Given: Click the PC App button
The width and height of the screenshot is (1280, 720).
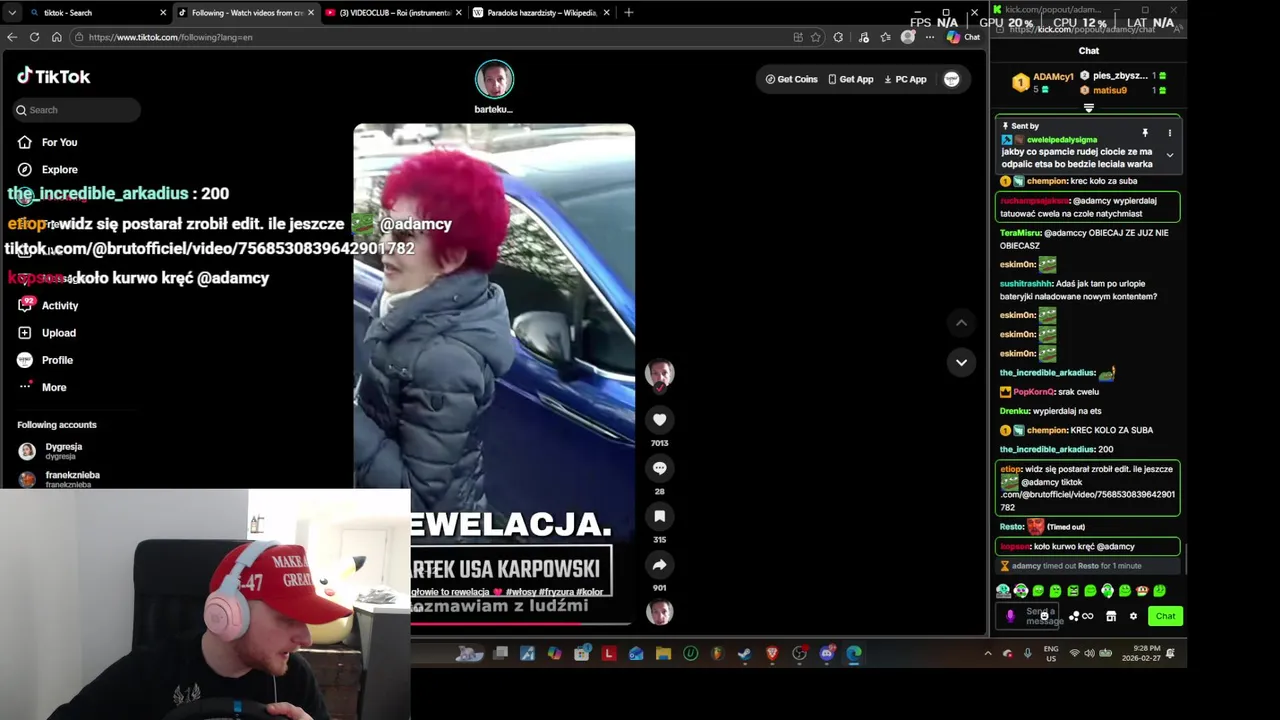Looking at the screenshot, I should coord(905,79).
